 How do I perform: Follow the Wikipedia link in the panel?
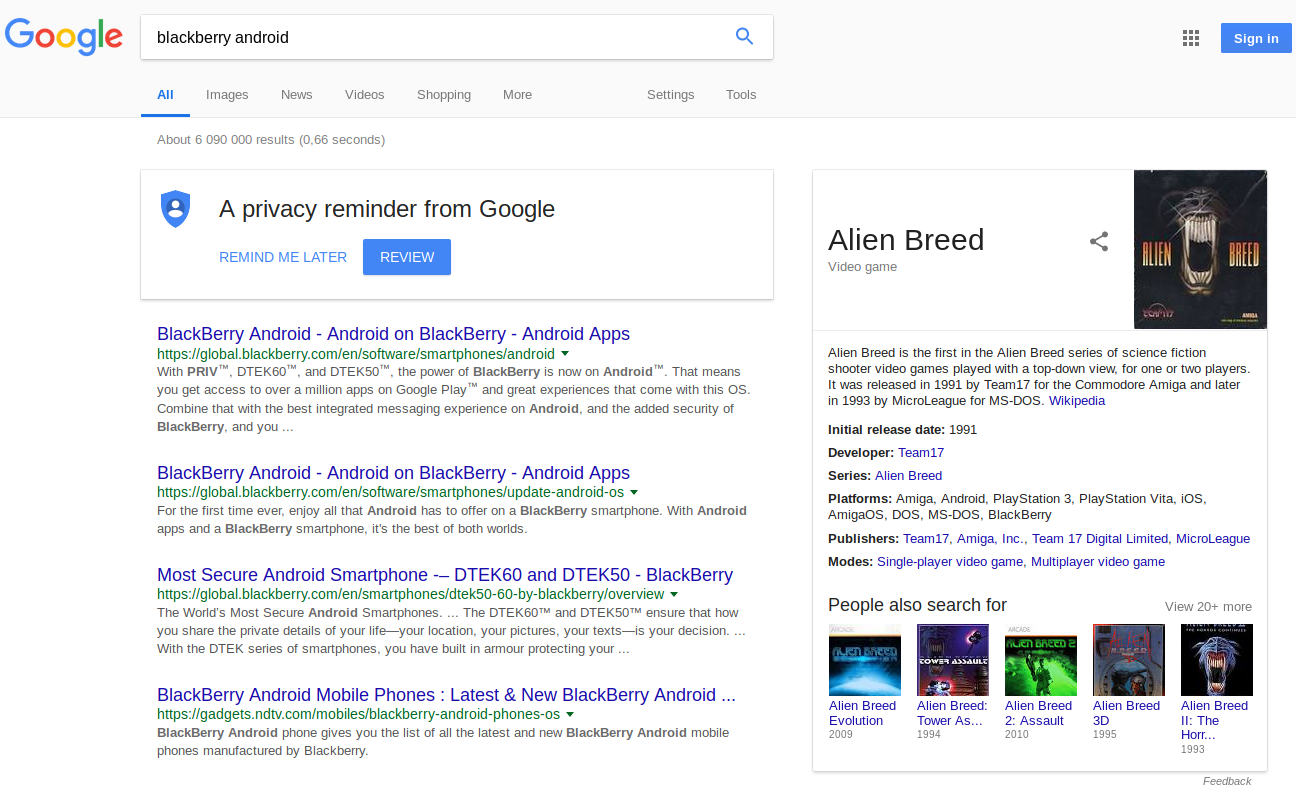pyautogui.click(x=1077, y=400)
